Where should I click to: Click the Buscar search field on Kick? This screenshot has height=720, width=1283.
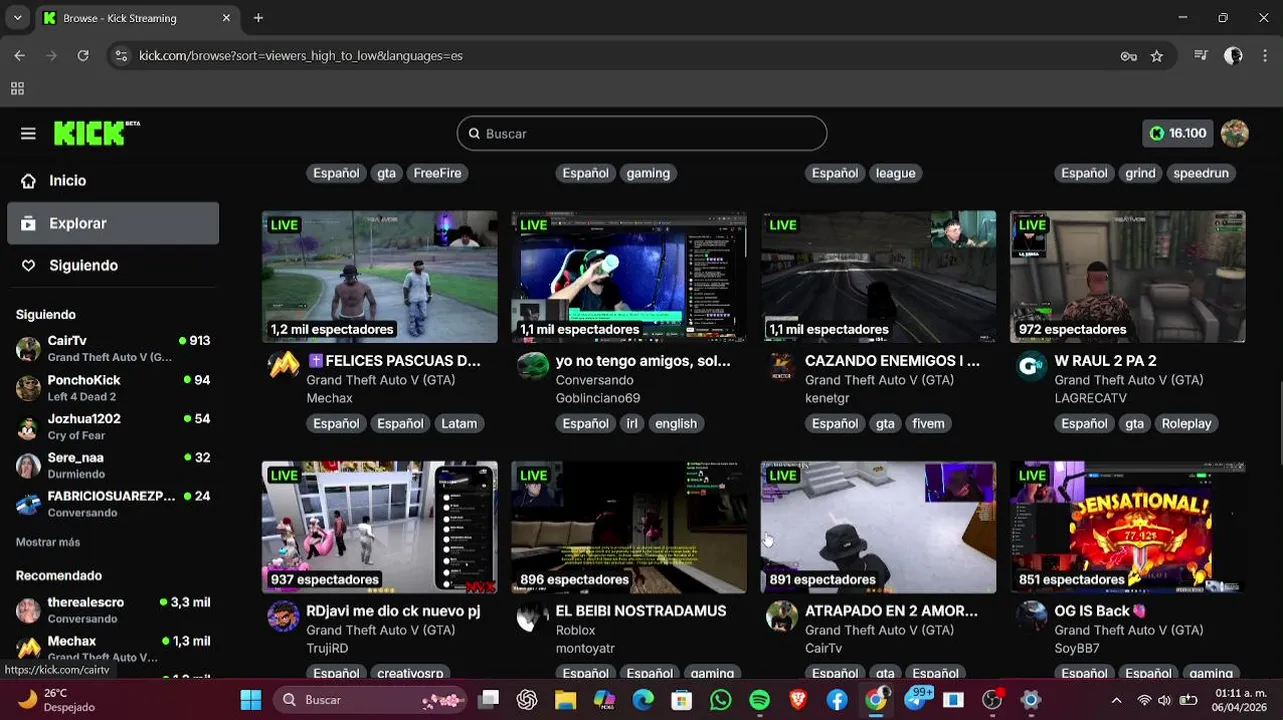pyautogui.click(x=642, y=133)
